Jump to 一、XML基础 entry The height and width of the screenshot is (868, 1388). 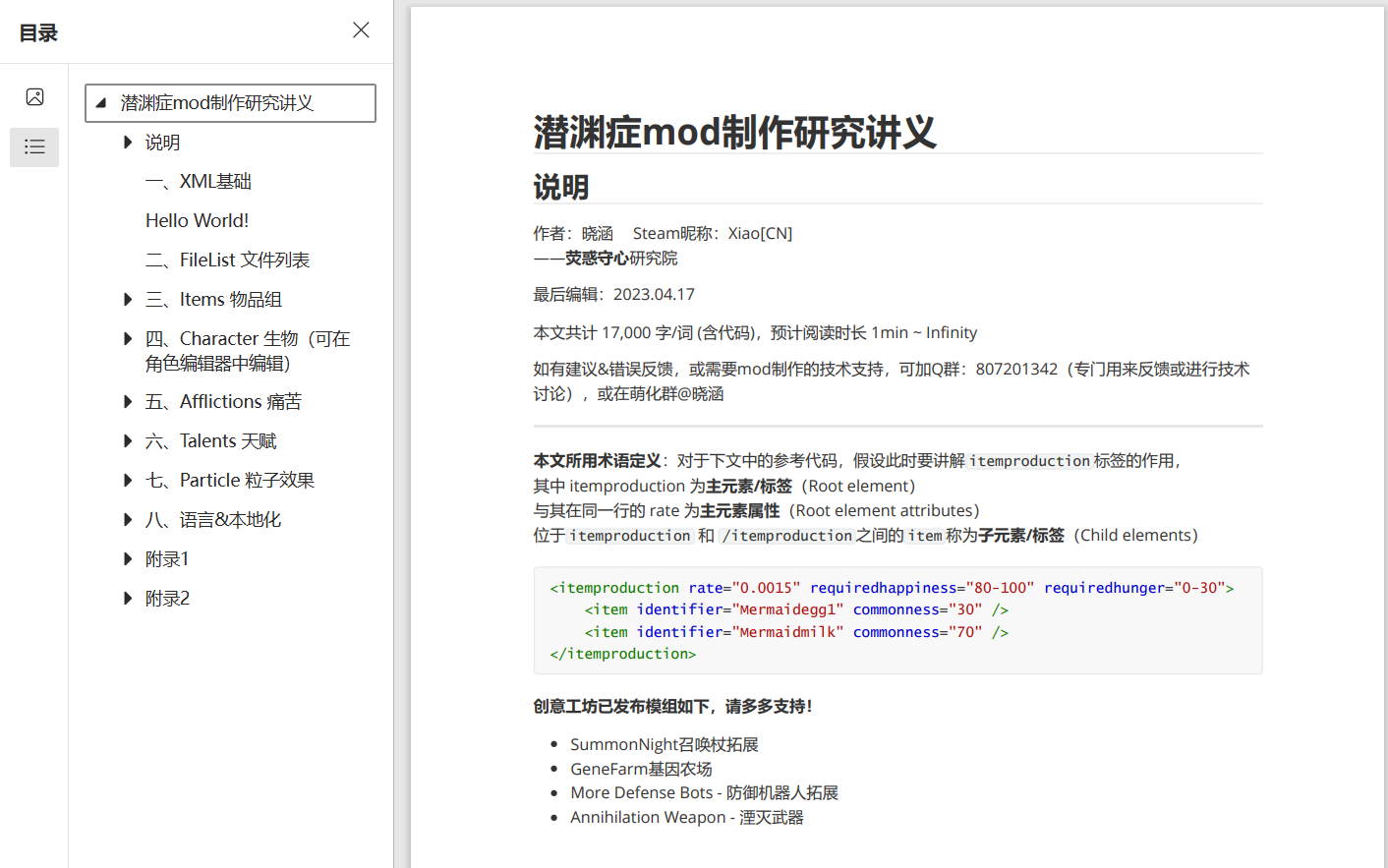199,182
